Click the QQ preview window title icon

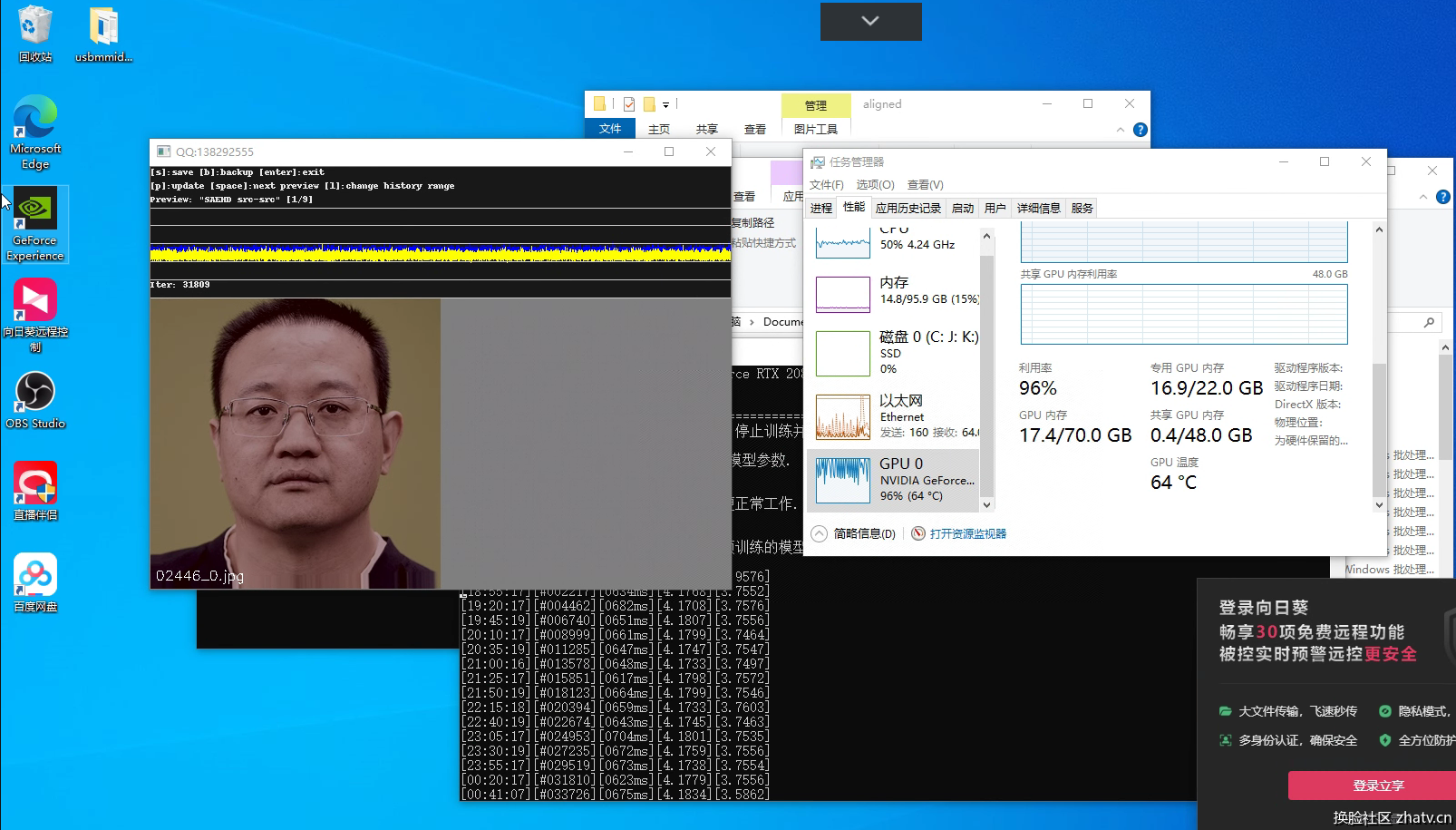(x=163, y=151)
